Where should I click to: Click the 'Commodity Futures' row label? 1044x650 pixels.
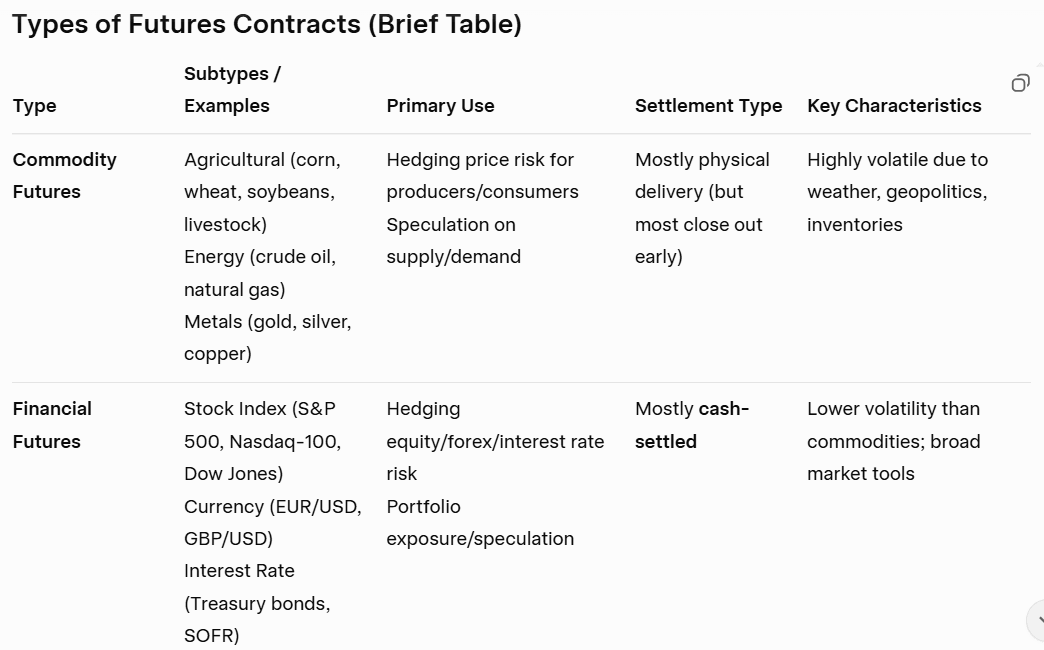[x=65, y=176]
